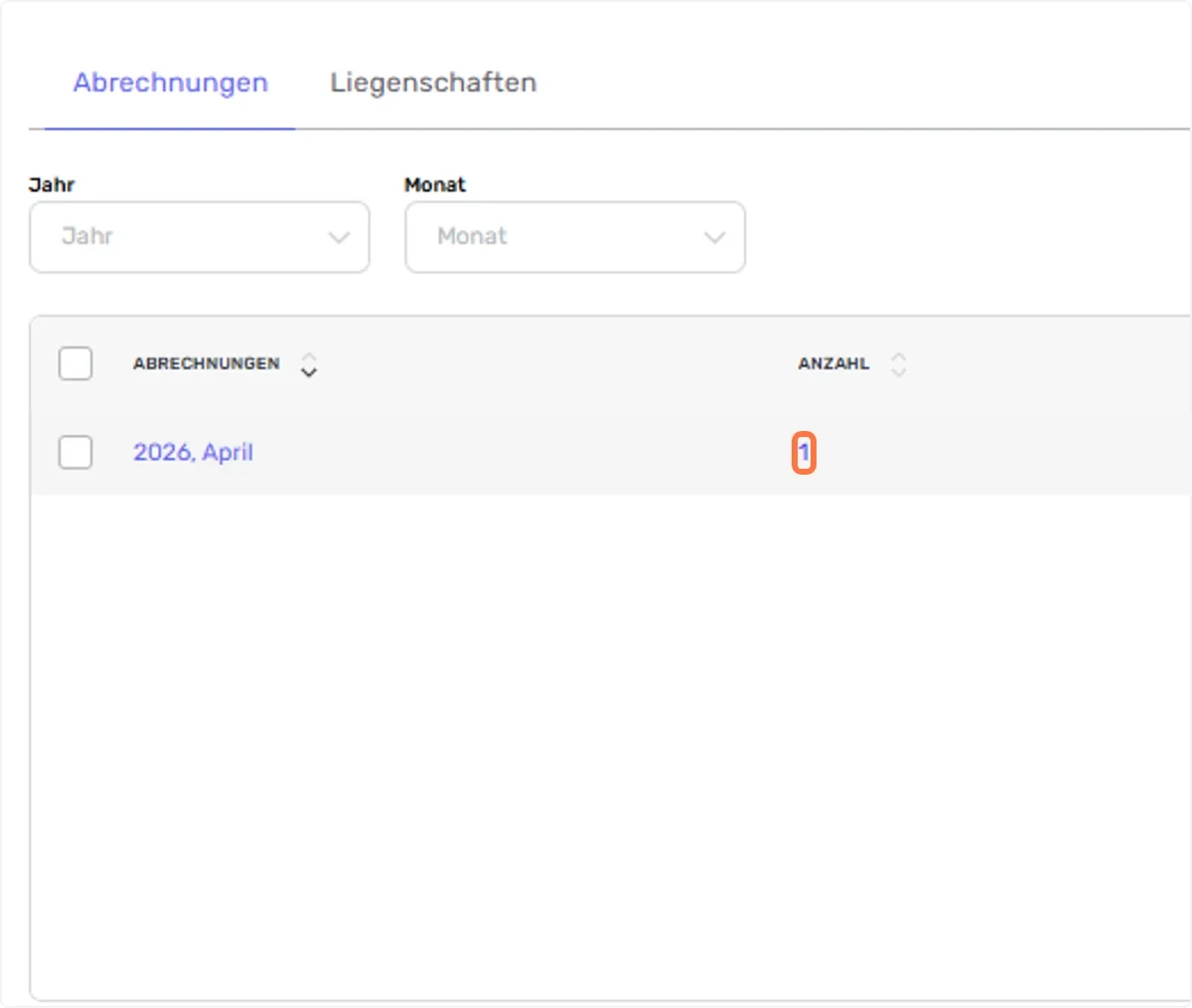Tick the select-all checkbox in table header
Image resolution: width=1192 pixels, height=1008 pixels.
75,363
